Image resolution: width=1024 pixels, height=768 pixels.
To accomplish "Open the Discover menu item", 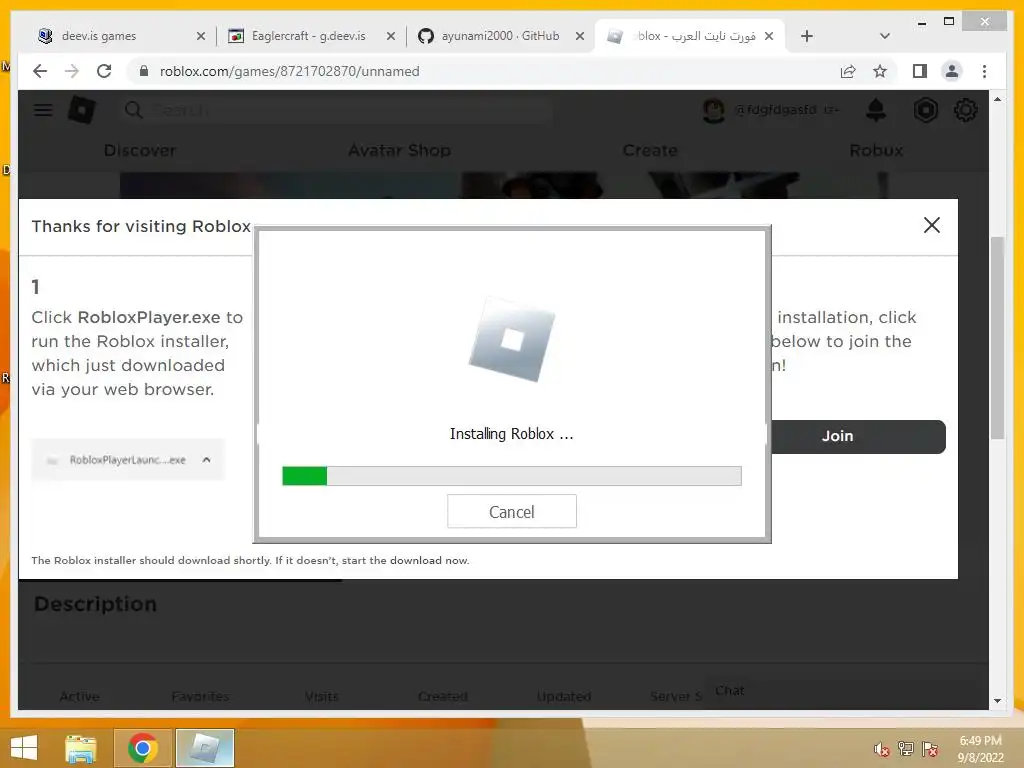I will click(140, 150).
